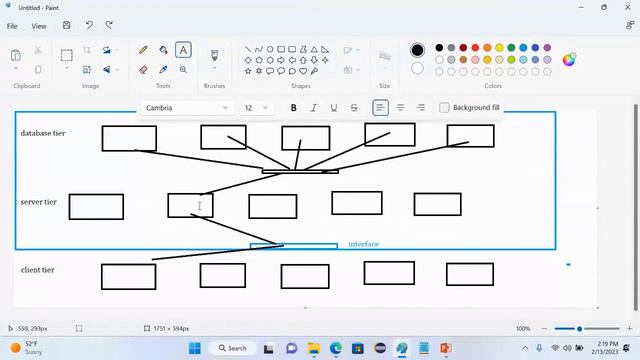Toggle Italic text formatting

tap(313, 108)
